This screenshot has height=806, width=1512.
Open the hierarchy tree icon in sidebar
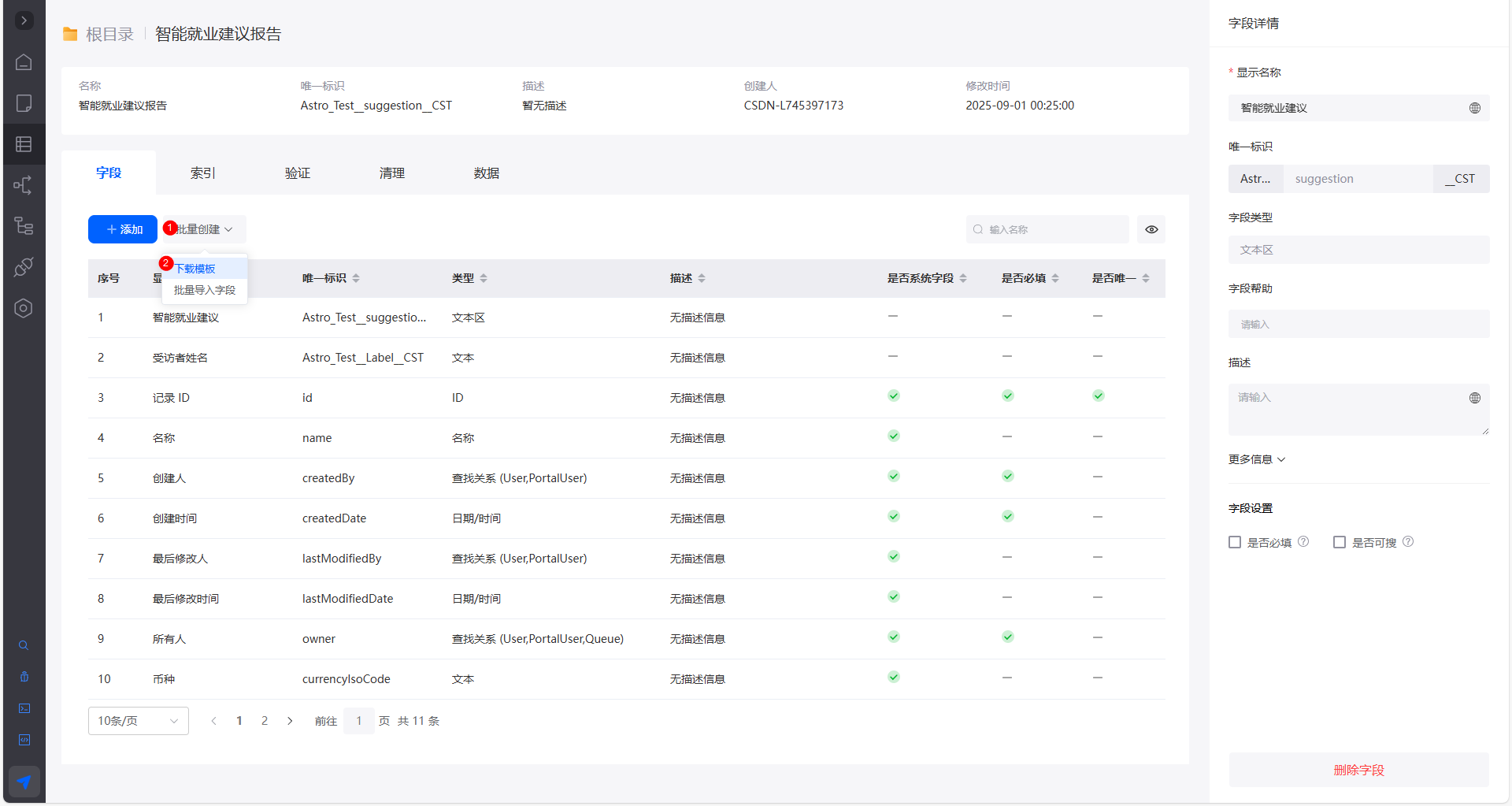click(24, 226)
